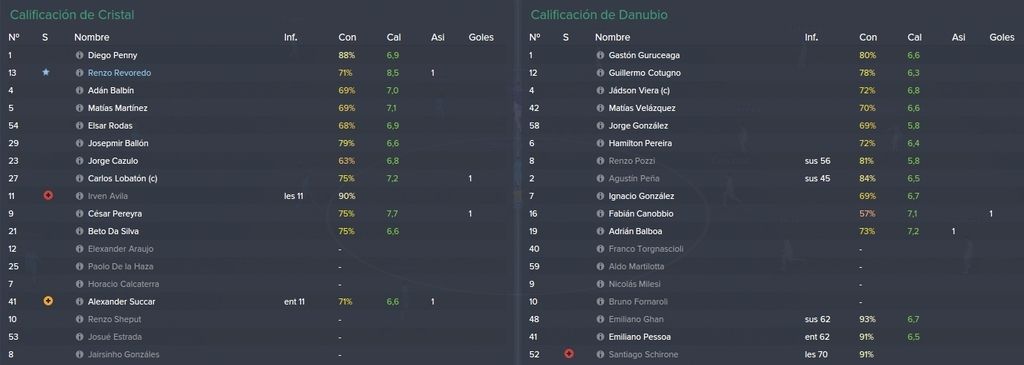
Task: Select Calificación de Danubio heading
Action: click(599, 14)
